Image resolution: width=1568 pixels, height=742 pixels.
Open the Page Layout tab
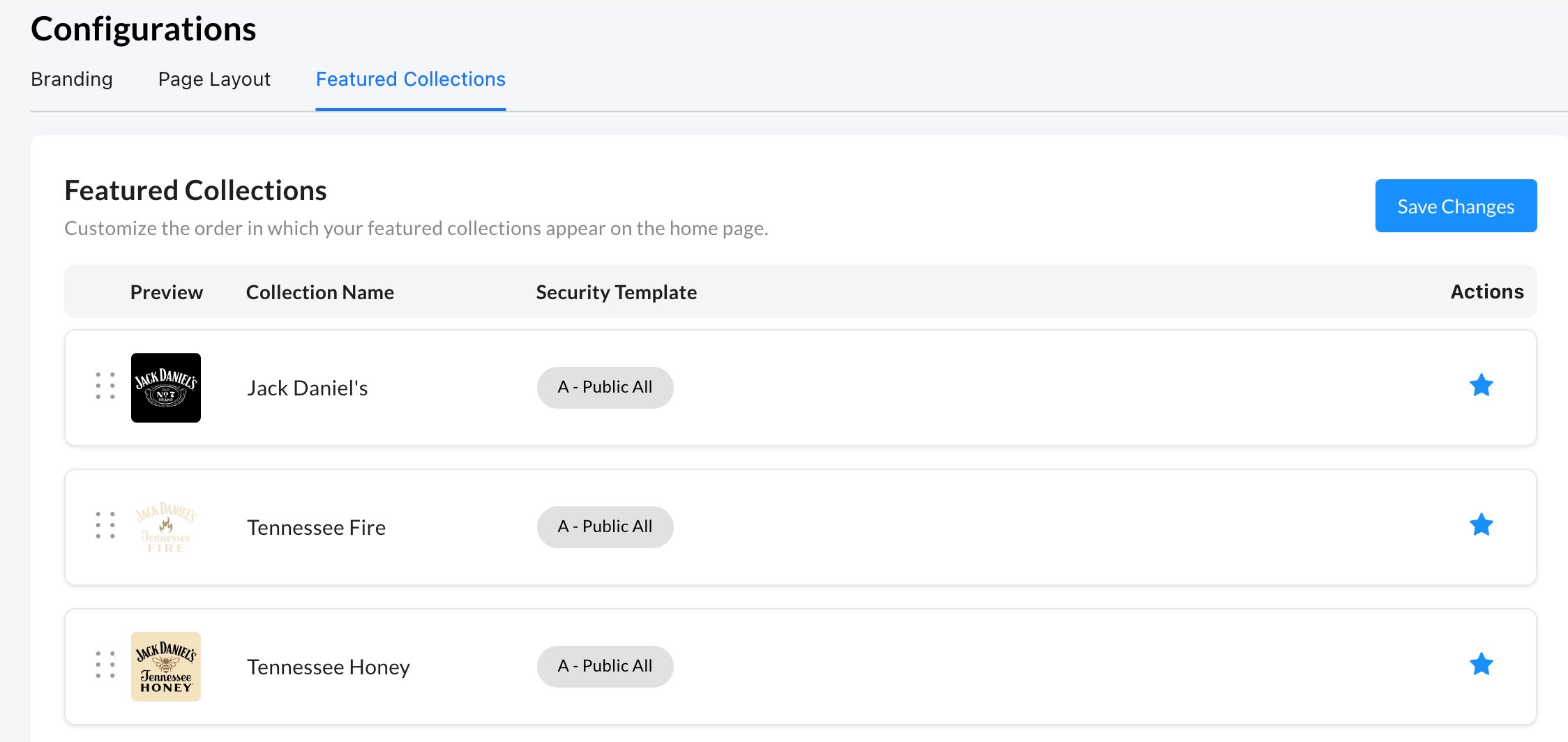214,79
